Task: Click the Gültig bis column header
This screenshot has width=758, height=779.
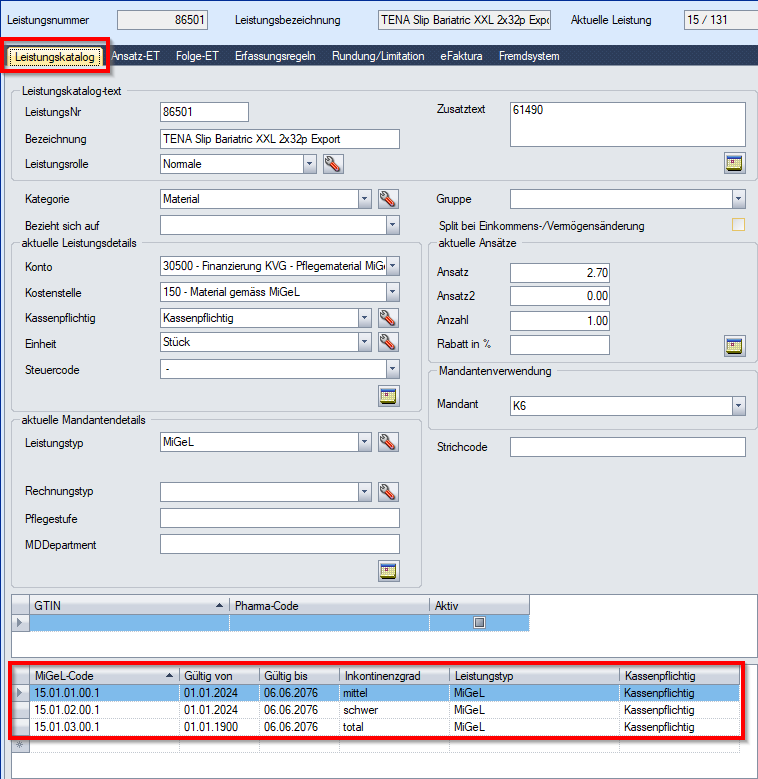Action: coord(299,676)
